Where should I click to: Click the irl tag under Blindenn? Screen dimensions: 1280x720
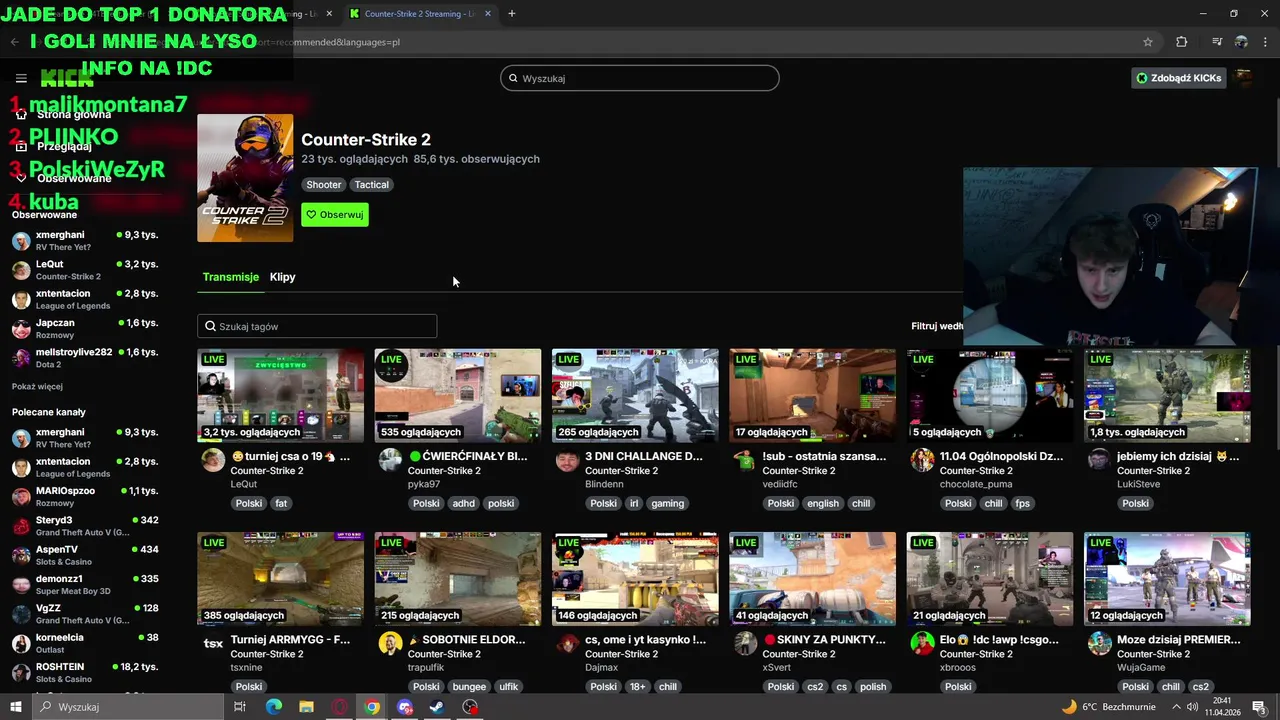coord(633,504)
